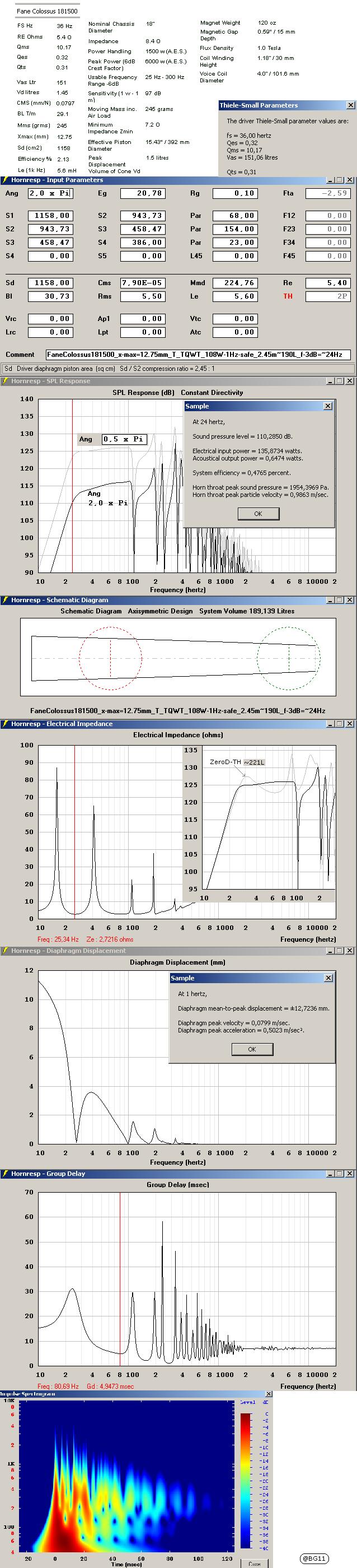Click the F23 value field

point(328,229)
